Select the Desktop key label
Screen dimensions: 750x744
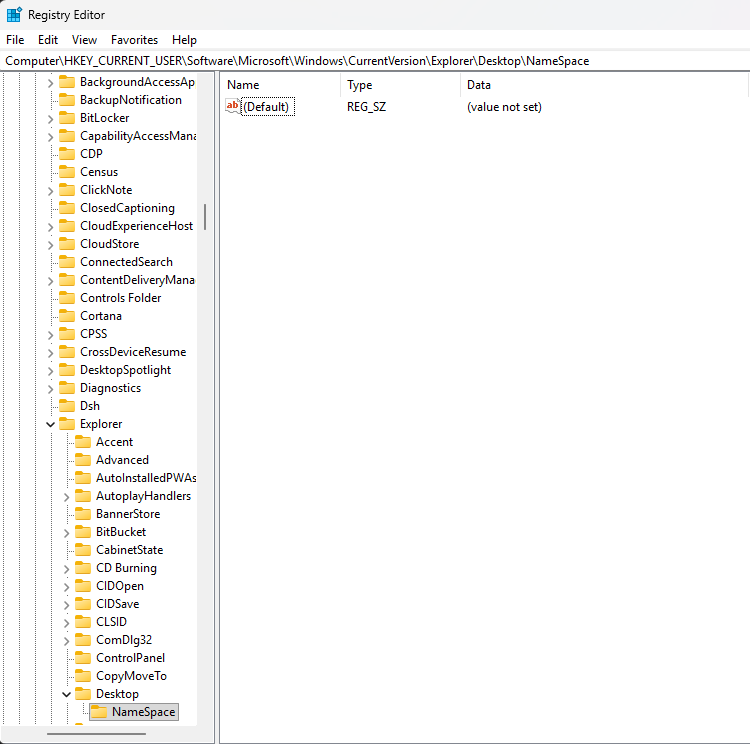117,694
